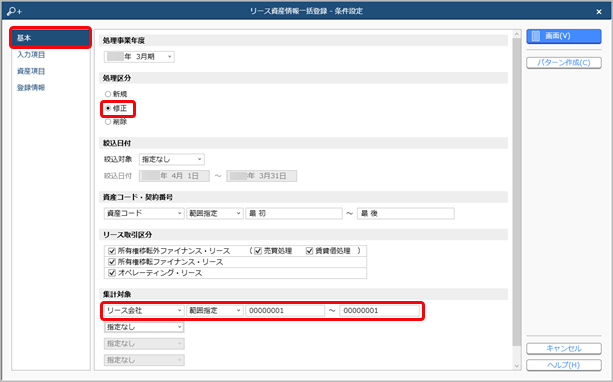Open the リース会社 集計対象 dropdown
The height and width of the screenshot is (382, 613).
point(144,310)
